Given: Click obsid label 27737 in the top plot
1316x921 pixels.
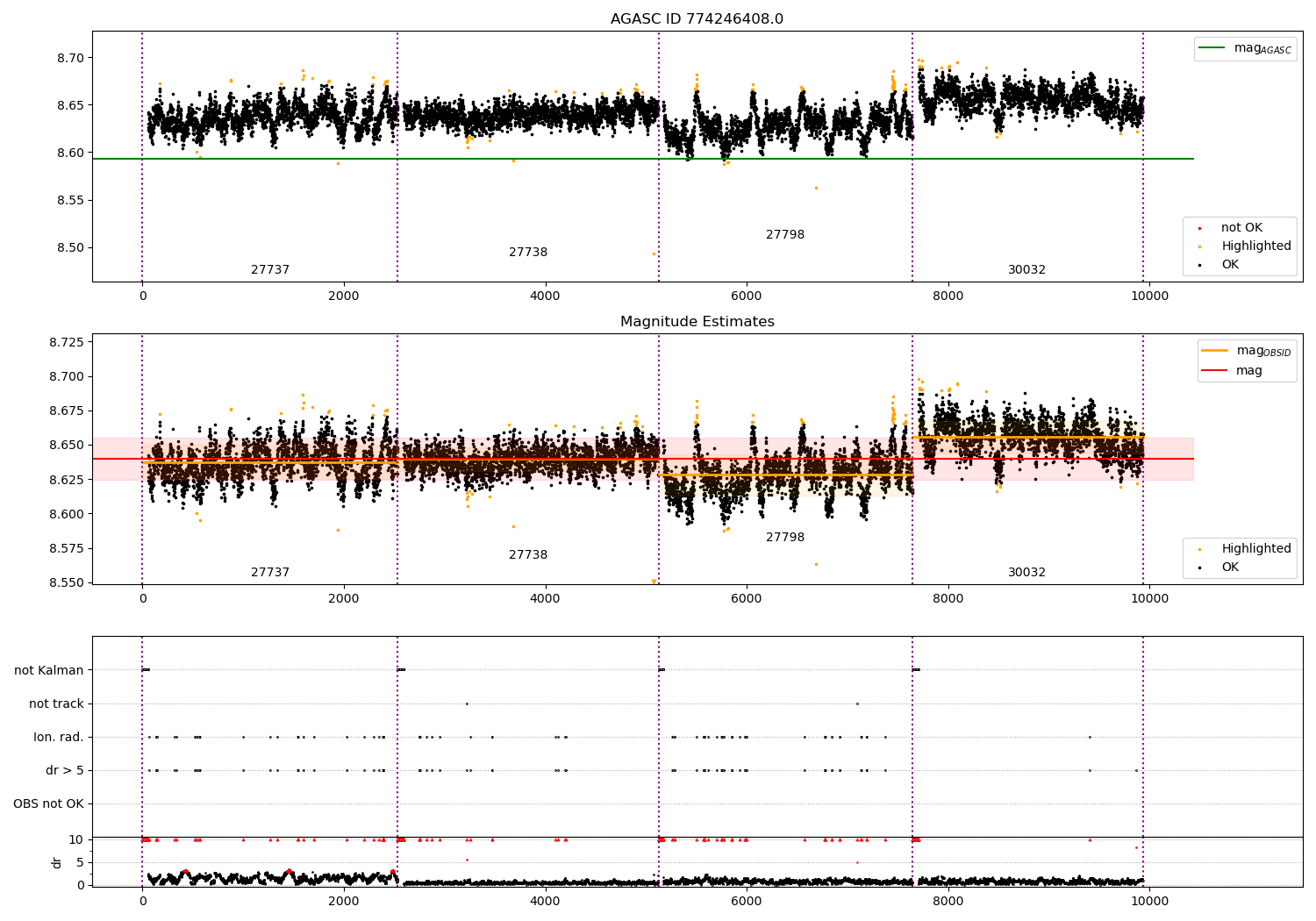Looking at the screenshot, I should pyautogui.click(x=270, y=270).
